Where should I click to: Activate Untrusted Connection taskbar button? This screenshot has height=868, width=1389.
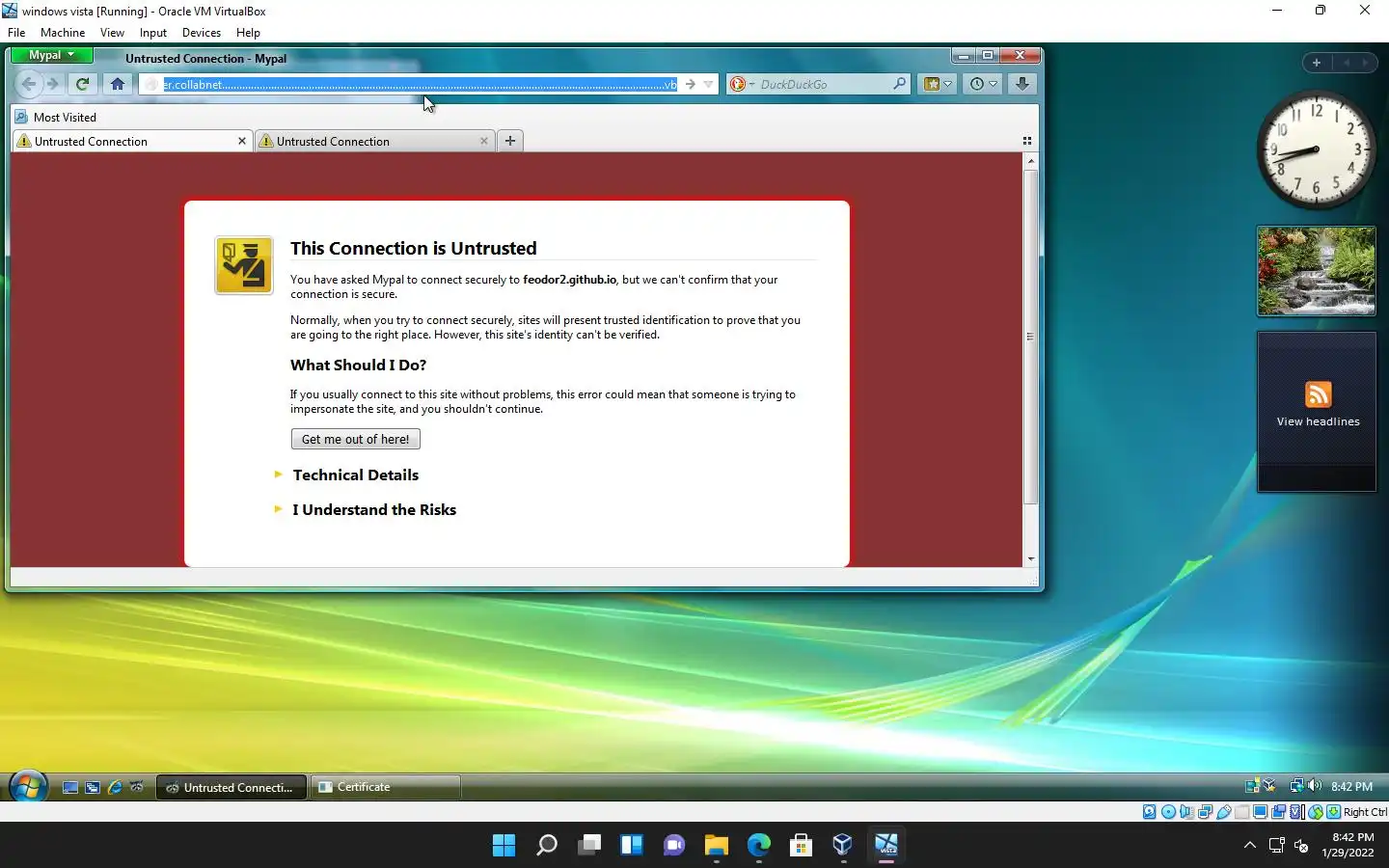click(231, 787)
